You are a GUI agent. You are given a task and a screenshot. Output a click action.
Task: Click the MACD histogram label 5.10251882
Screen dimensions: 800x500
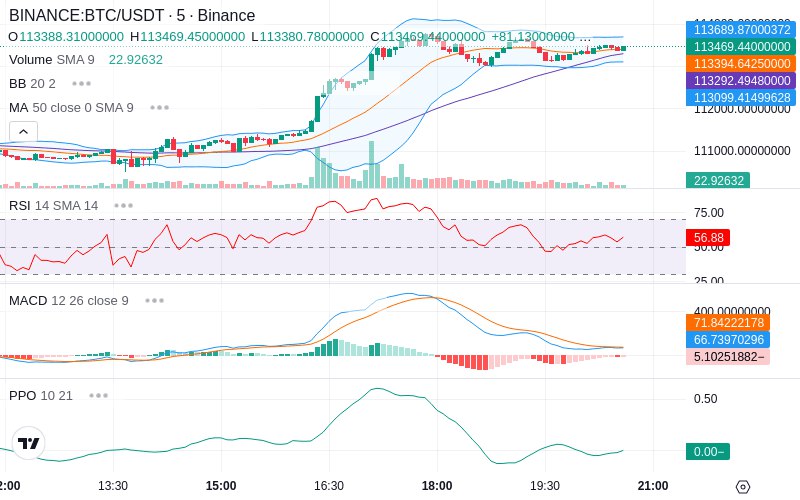[728, 356]
